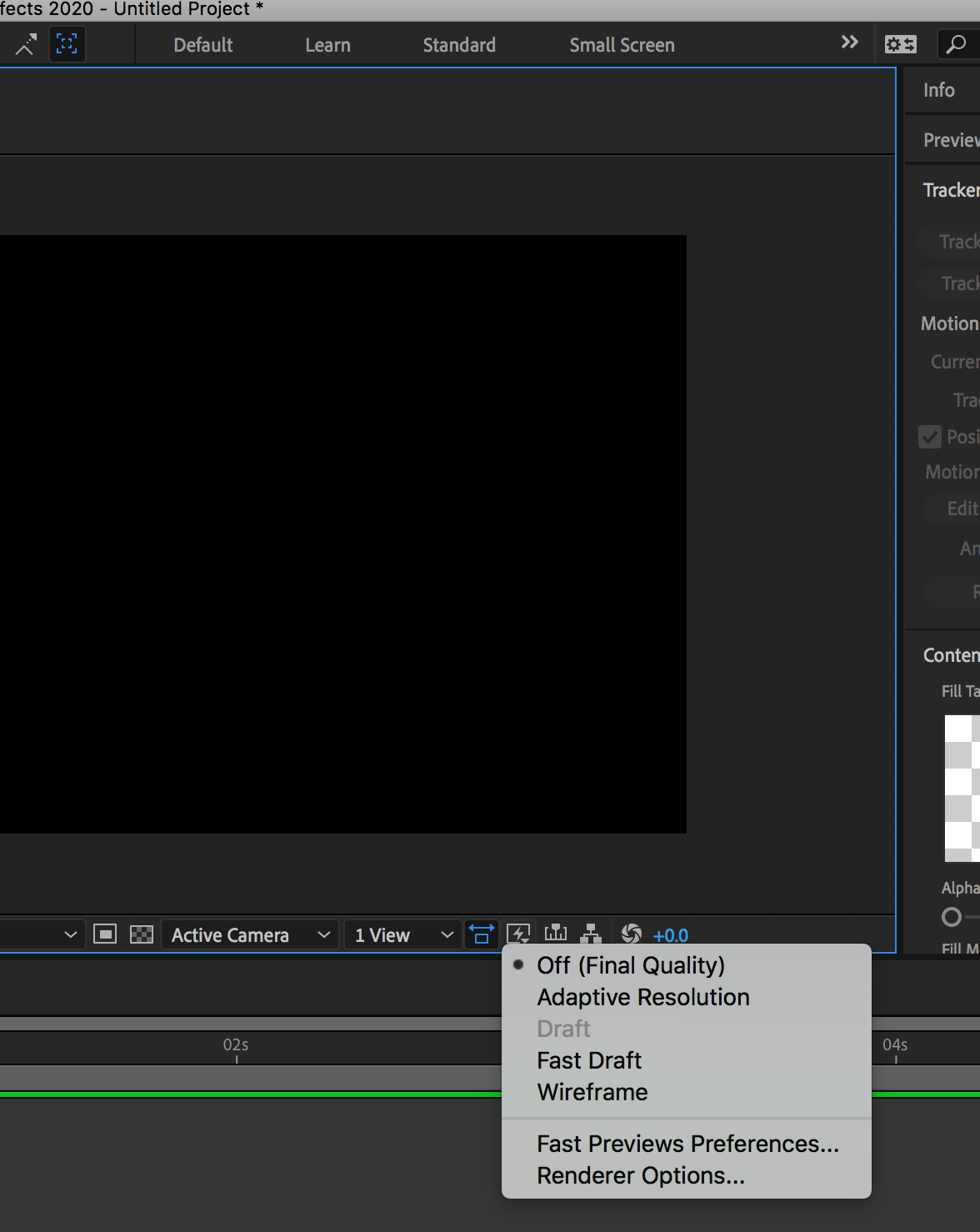Click the Reset Exposure aperture icon
This screenshot has width=980, height=1232.
pyautogui.click(x=632, y=934)
